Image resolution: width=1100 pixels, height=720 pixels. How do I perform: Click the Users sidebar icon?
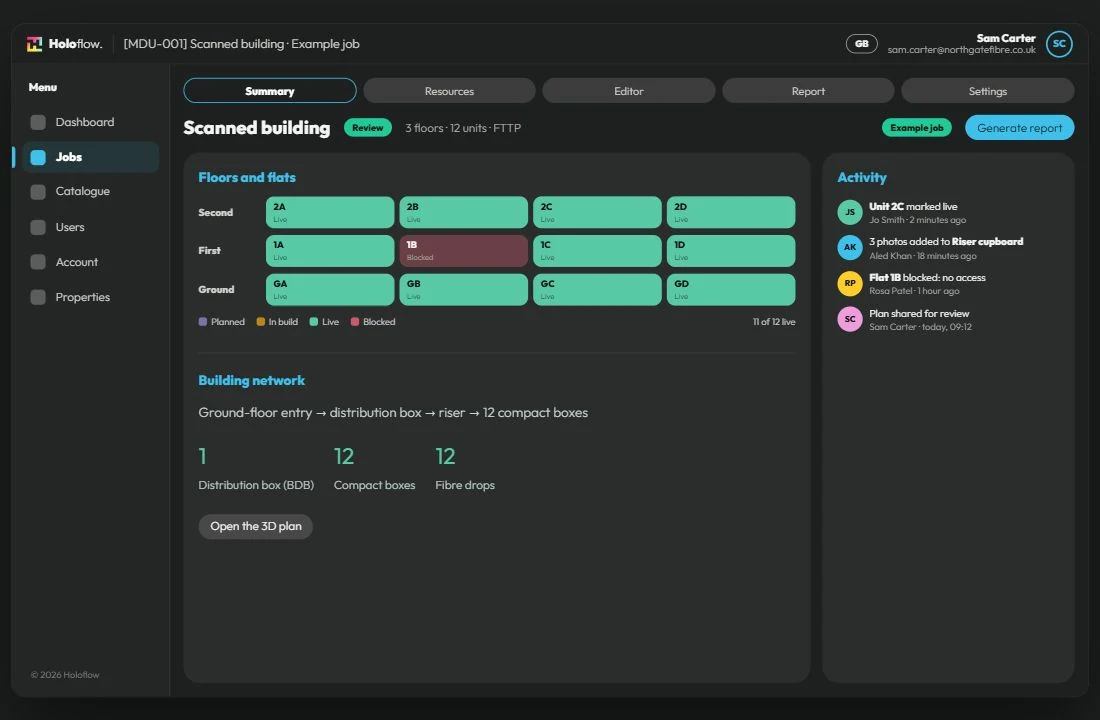pos(38,227)
